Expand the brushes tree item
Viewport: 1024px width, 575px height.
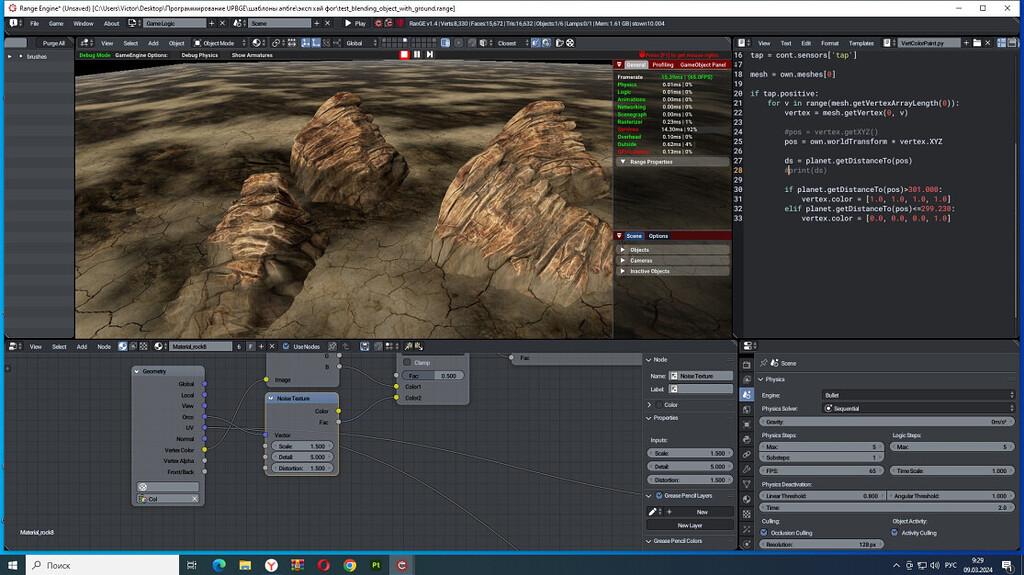pyautogui.click(x=10, y=57)
